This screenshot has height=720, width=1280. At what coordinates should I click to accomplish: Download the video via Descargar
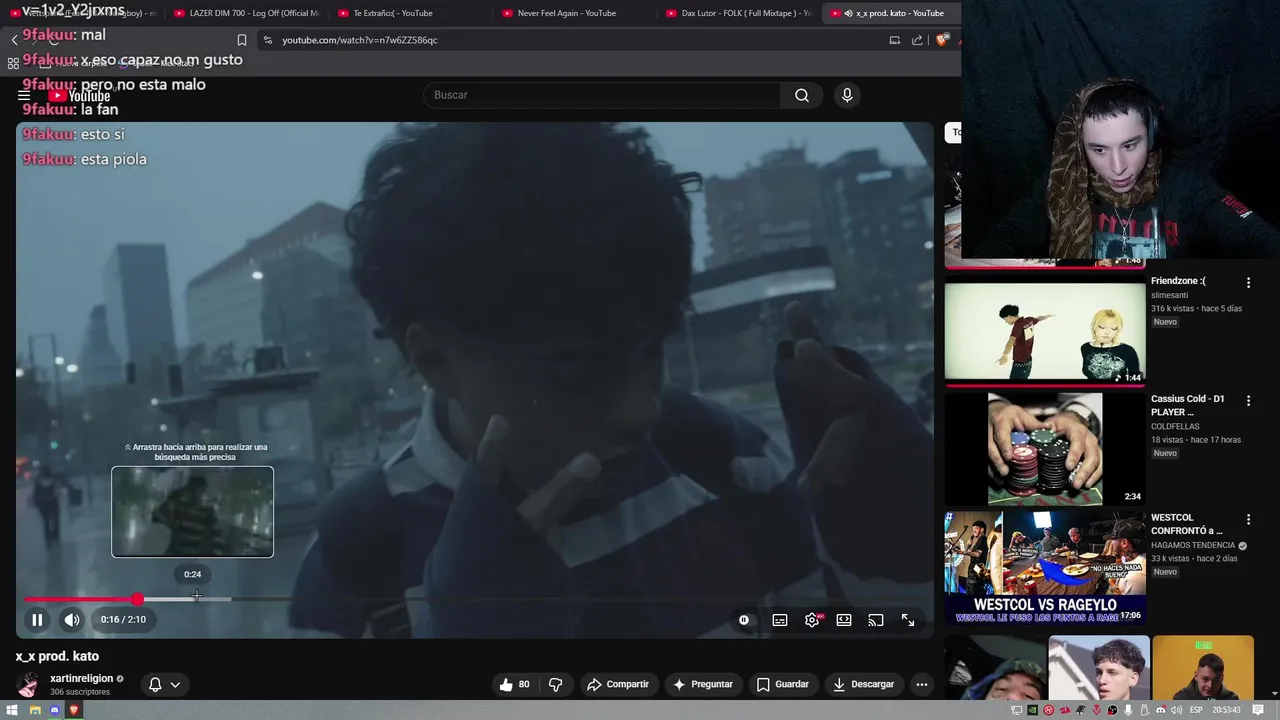863,684
